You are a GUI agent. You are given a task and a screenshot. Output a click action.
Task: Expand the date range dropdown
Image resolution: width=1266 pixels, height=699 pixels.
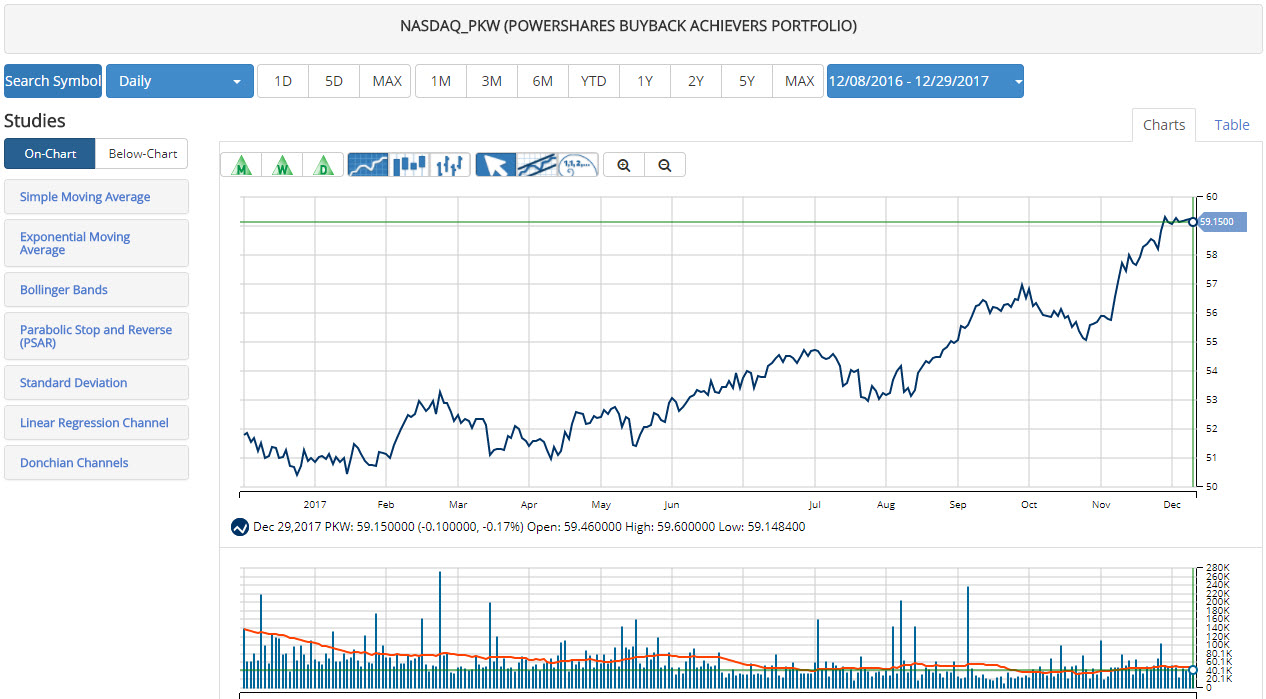(x=924, y=81)
